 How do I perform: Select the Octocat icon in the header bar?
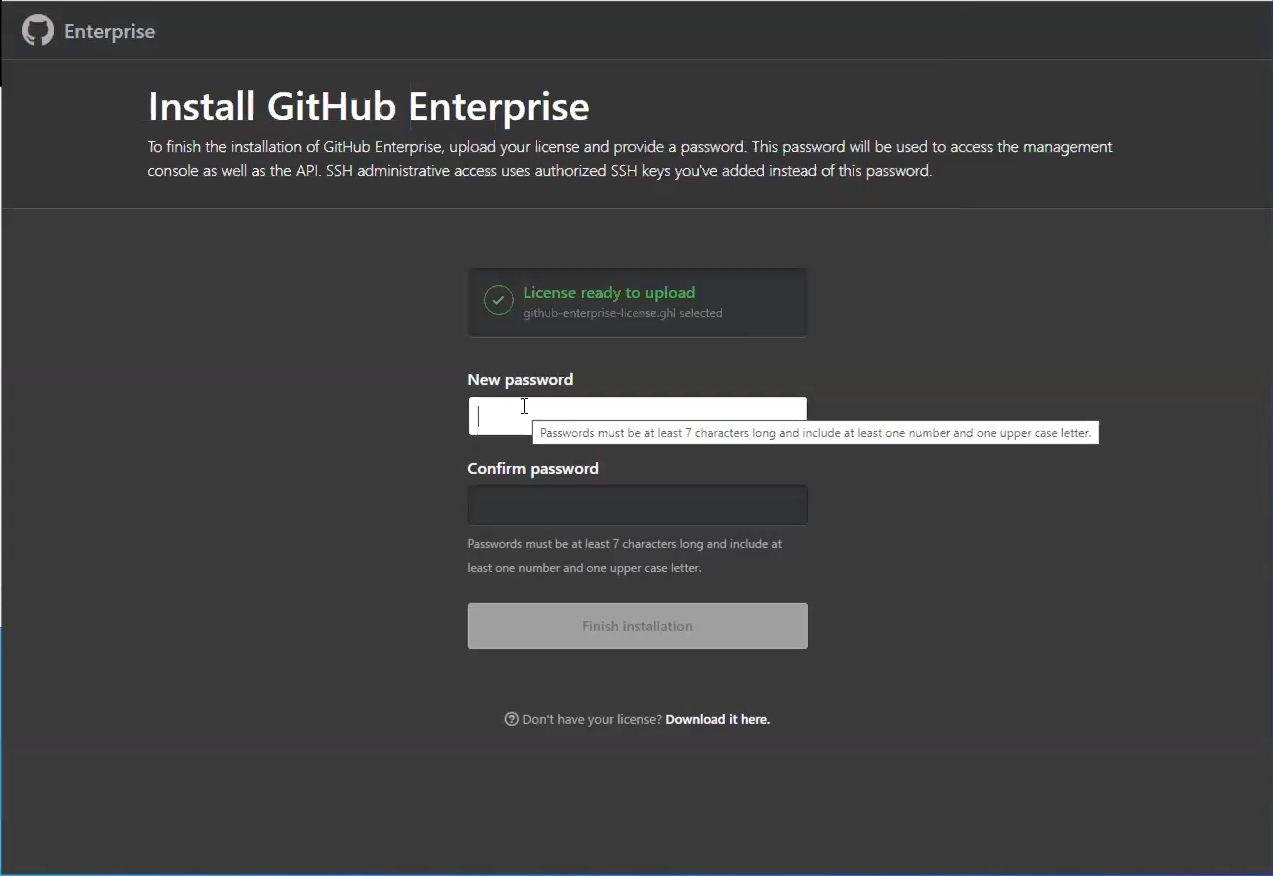[36, 30]
